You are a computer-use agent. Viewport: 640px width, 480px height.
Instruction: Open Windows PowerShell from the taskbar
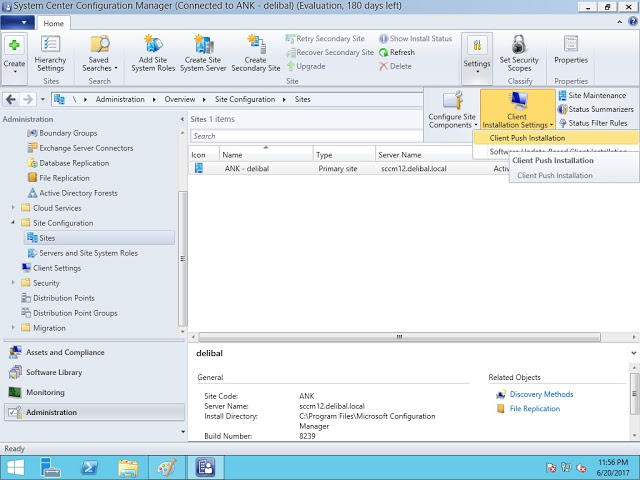89,466
